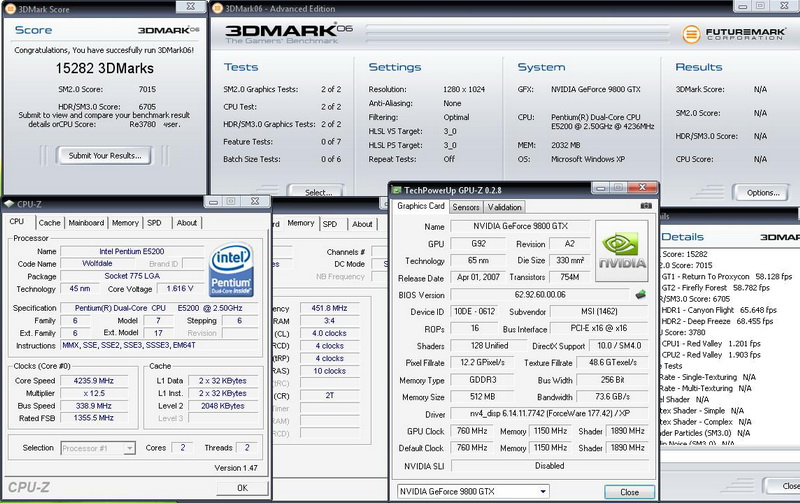Click the Level 2 cache value 2048 KBytes
This screenshot has height=503, width=800.
(222, 406)
